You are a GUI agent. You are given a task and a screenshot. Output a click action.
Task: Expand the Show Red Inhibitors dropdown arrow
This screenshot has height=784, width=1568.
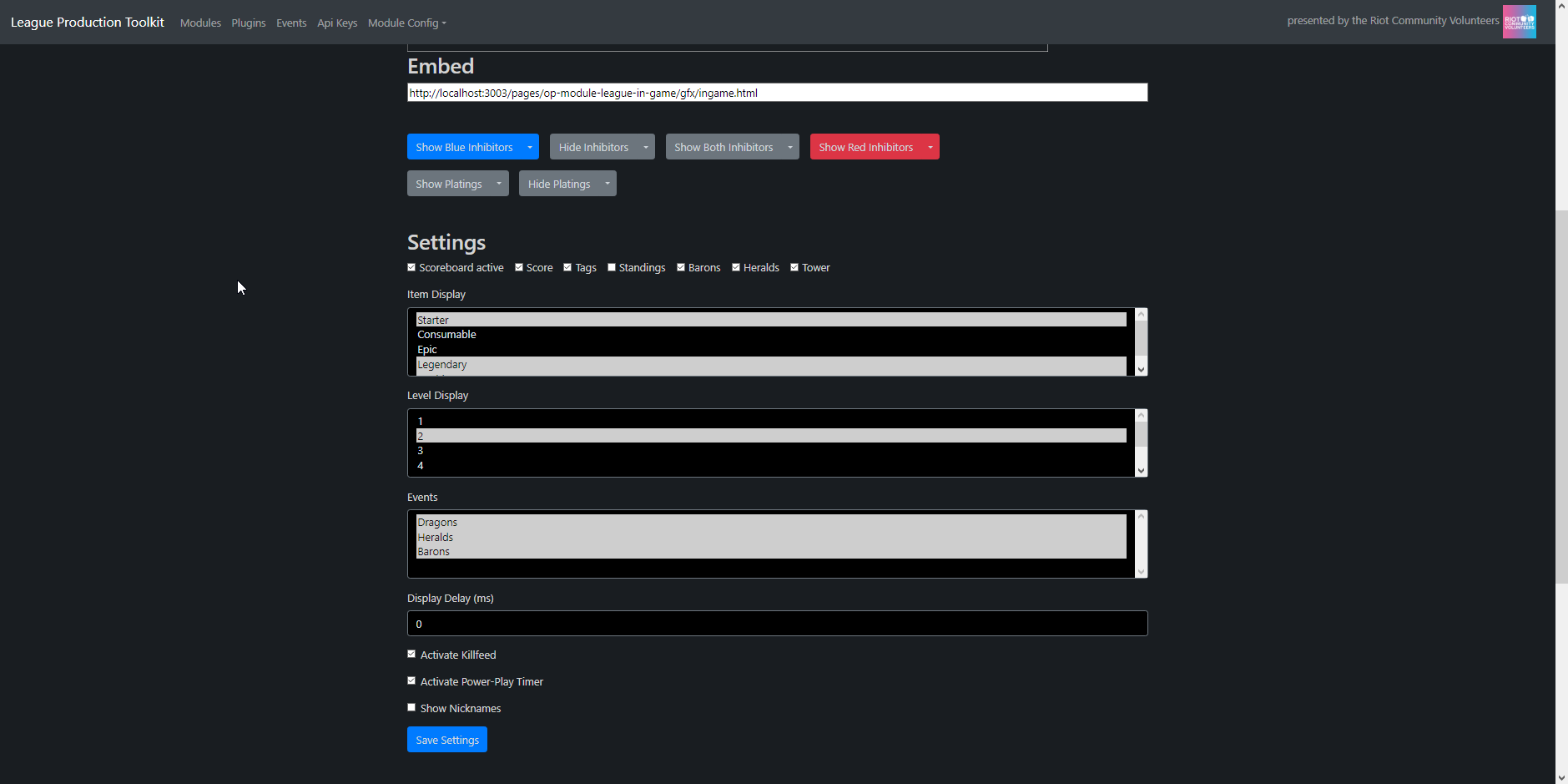pyautogui.click(x=930, y=146)
